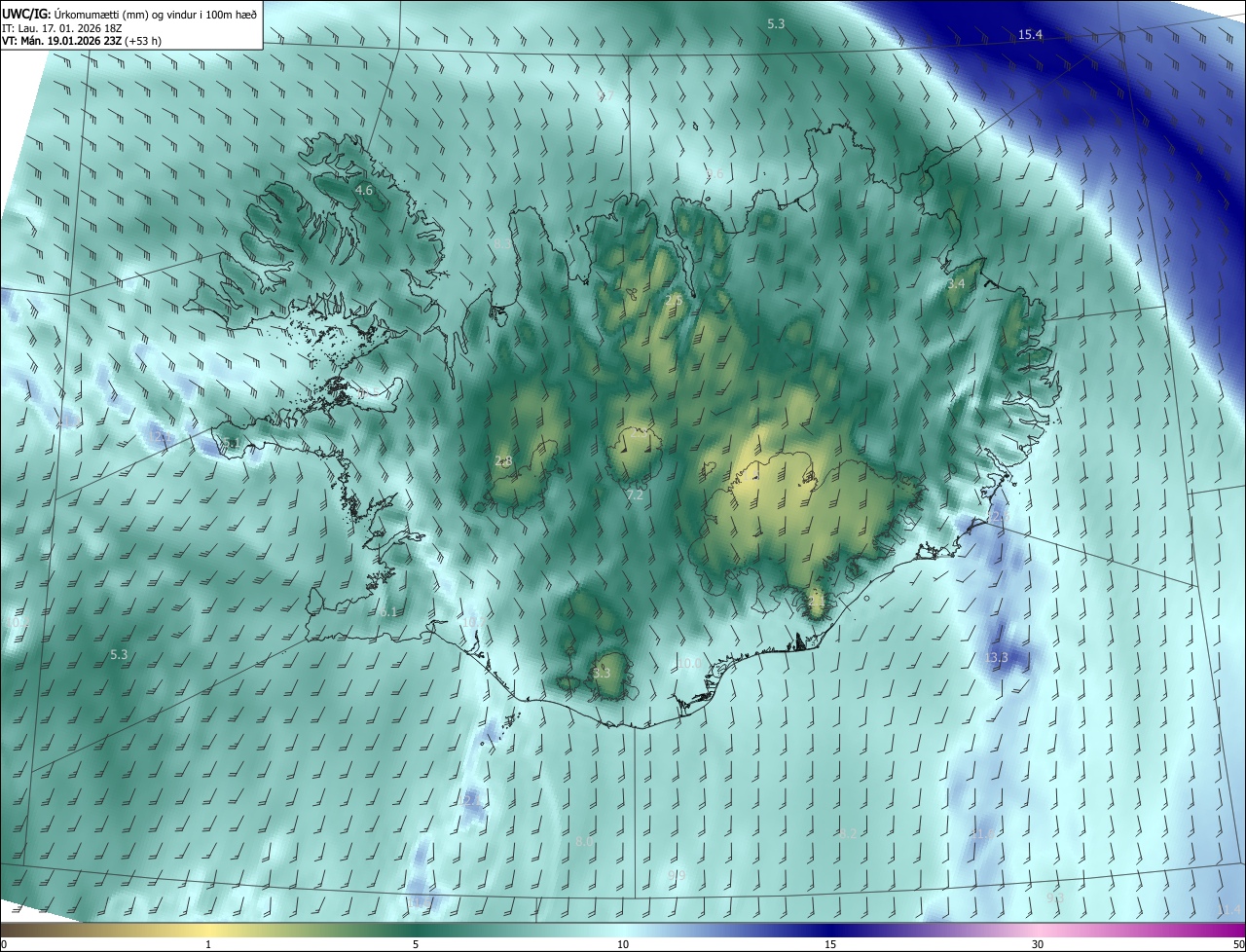Image resolution: width=1246 pixels, height=952 pixels.
Task: Click the map title "Úrkomumætti (mm) og vindur í 100m hæð"
Action: 155,13
